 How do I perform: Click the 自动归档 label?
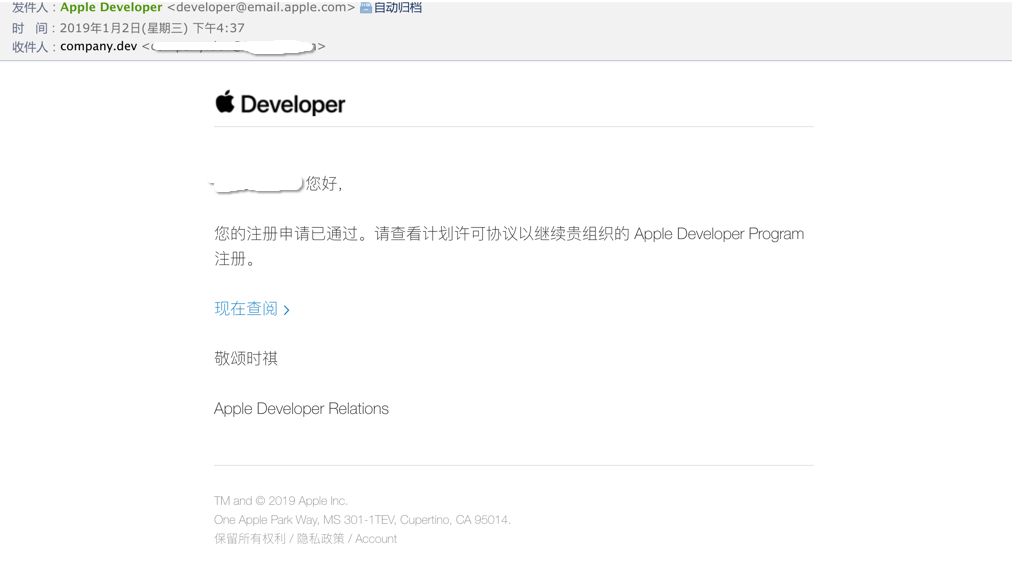pyautogui.click(x=398, y=8)
